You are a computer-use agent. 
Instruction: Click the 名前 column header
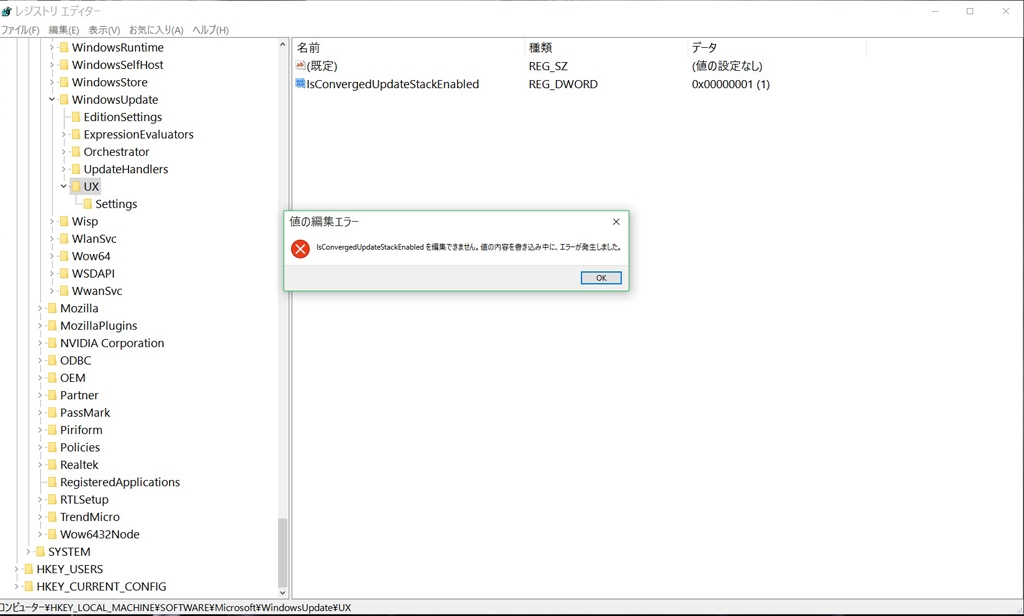(408, 48)
